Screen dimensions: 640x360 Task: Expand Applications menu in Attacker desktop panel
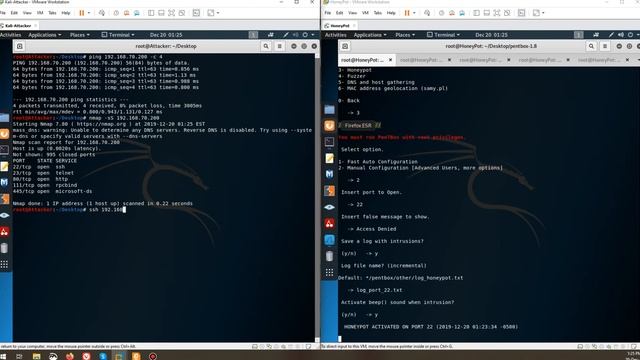tap(45, 35)
